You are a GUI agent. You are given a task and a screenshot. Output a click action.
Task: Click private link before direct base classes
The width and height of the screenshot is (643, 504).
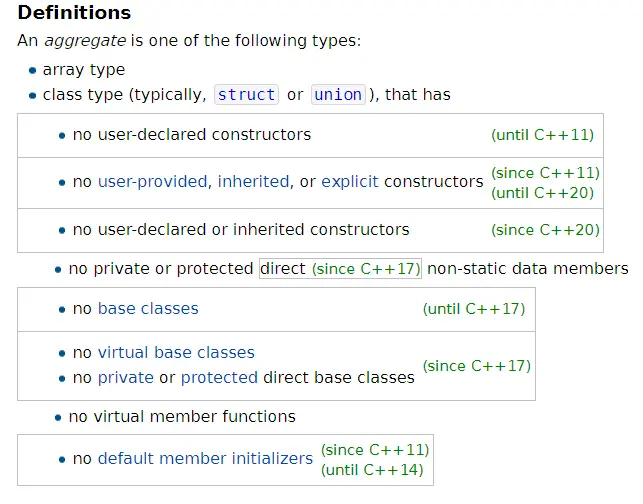coord(126,377)
